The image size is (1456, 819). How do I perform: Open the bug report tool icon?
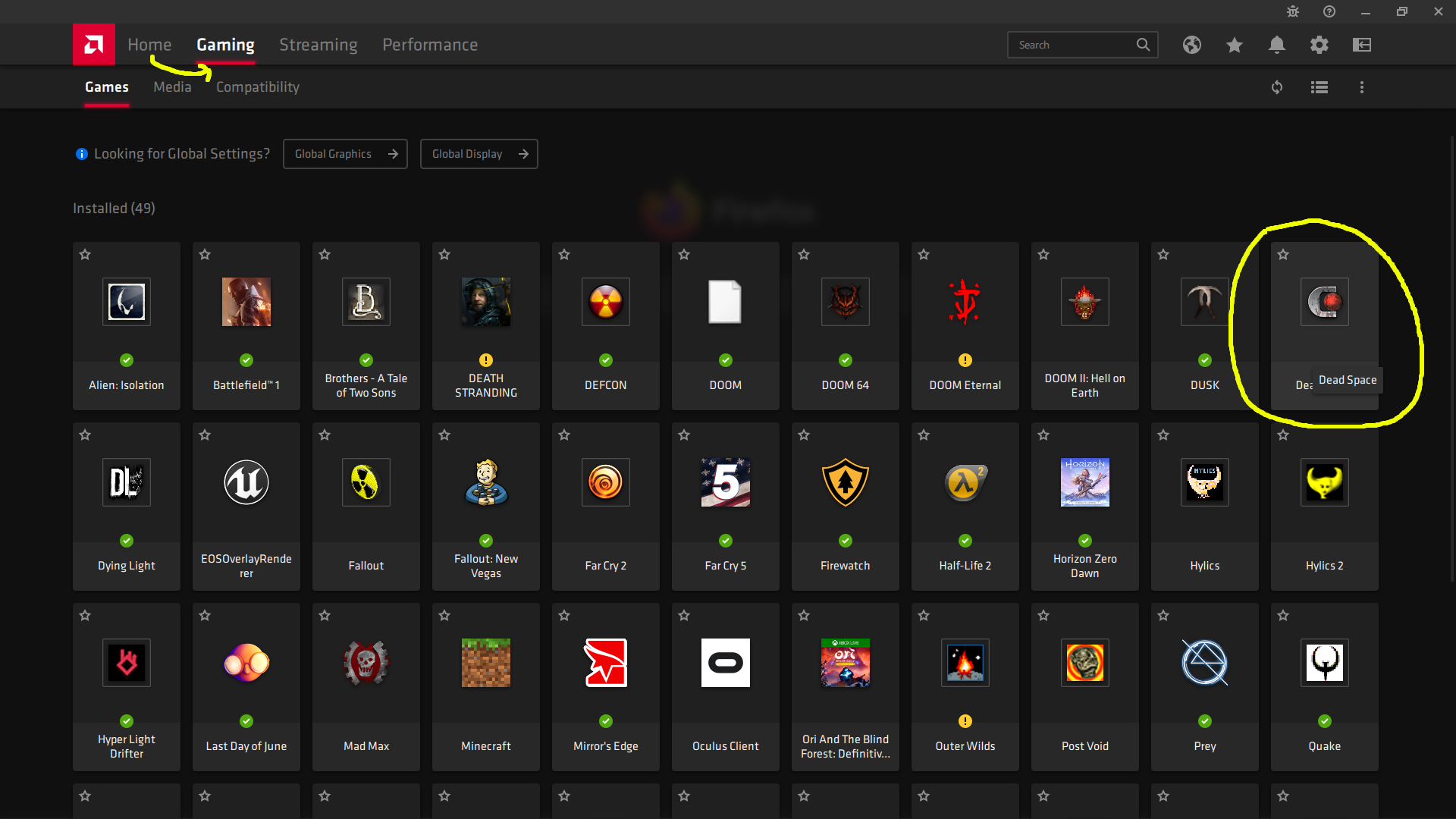1293,11
